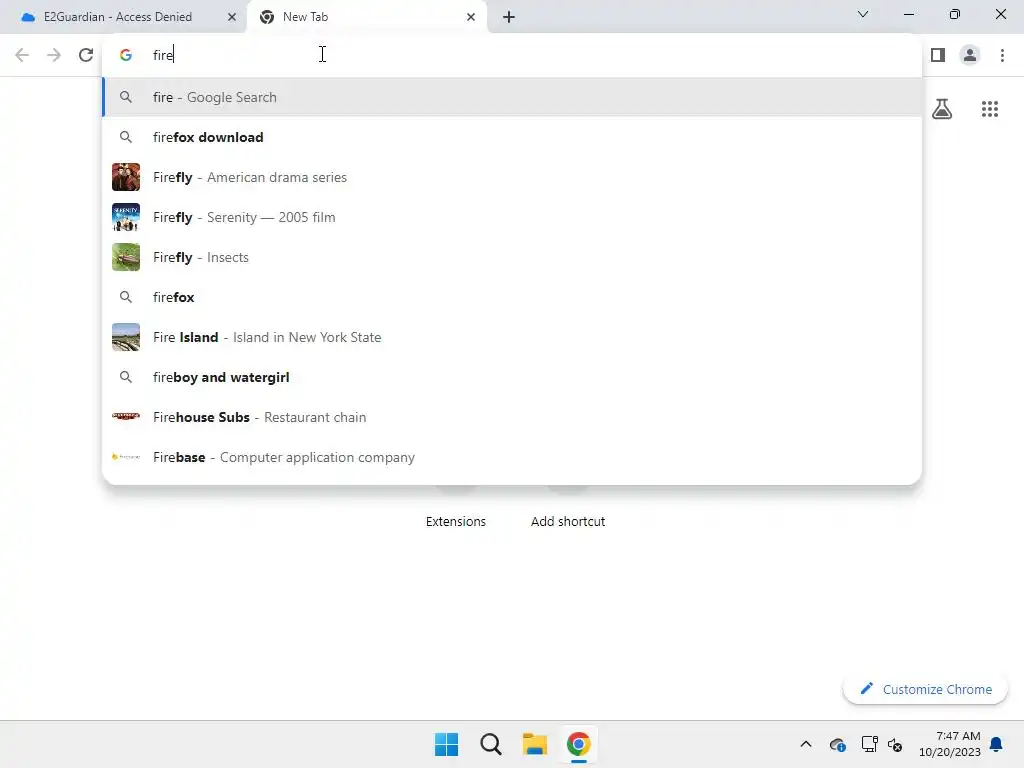Open File Explorer from the taskbar
The height and width of the screenshot is (768, 1024).
tap(535, 744)
